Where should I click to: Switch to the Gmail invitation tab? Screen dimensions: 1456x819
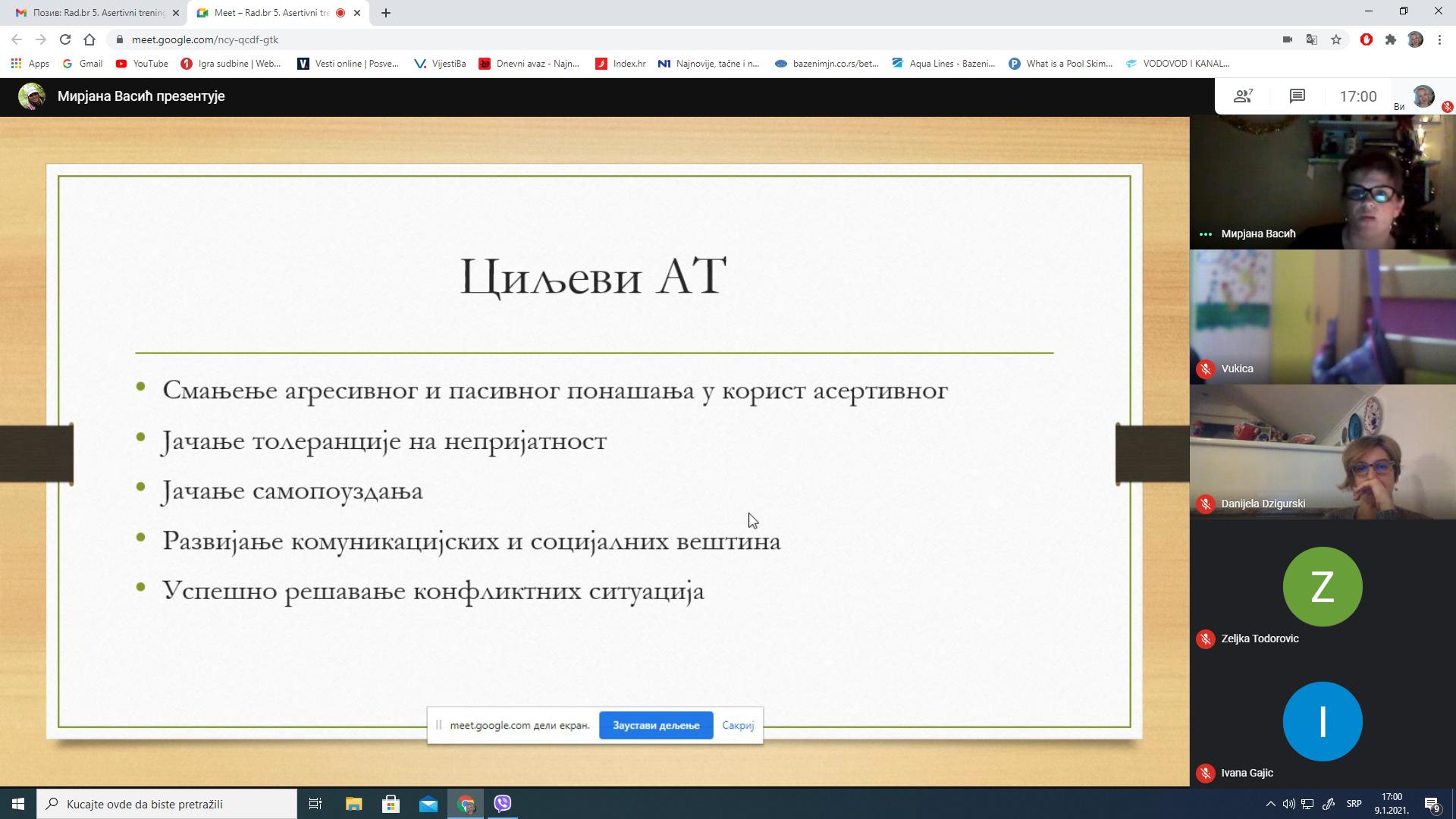click(x=95, y=13)
